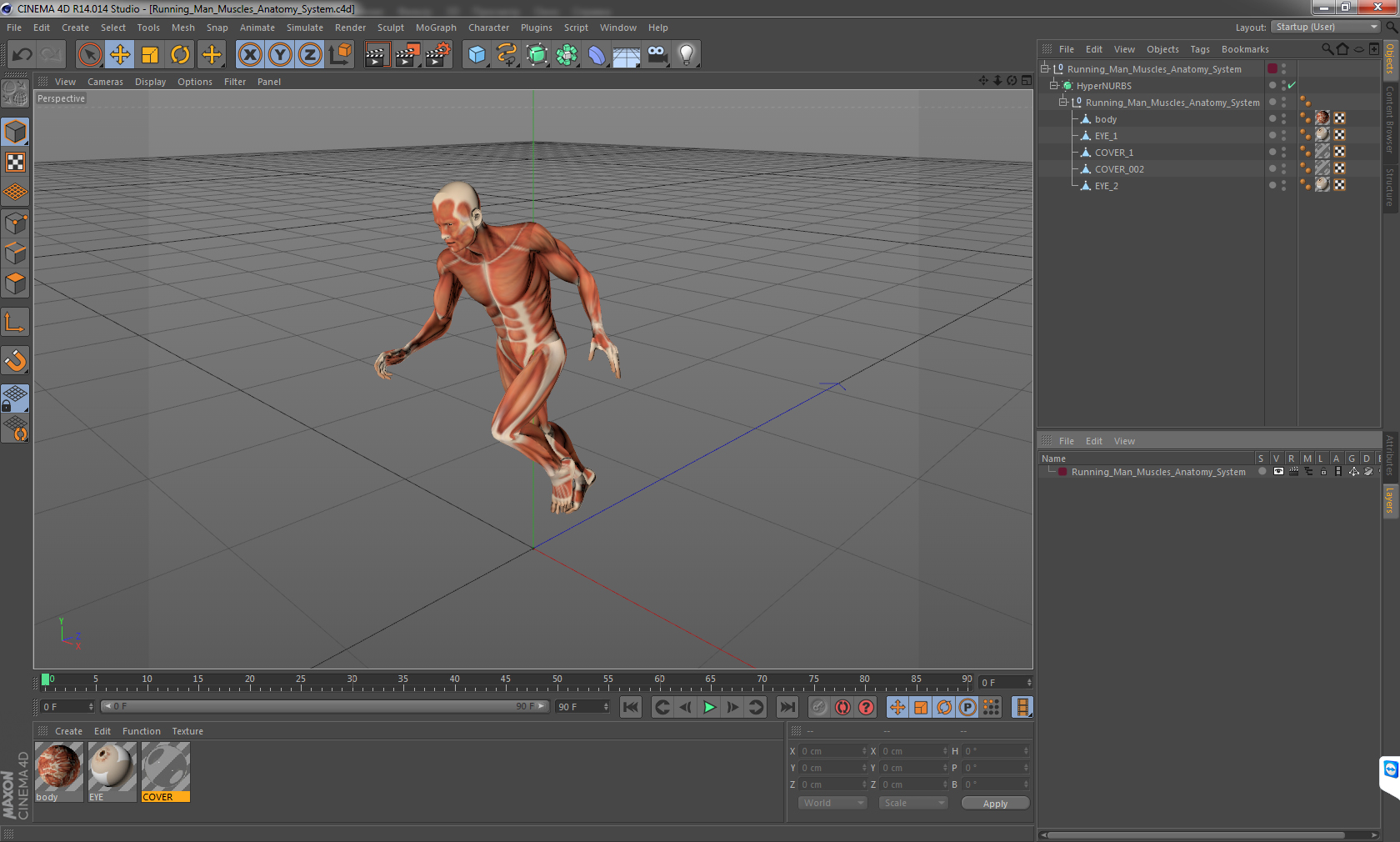Screen dimensions: 1400x842
Task: Open the World coordinate dropdown
Action: coord(832,803)
